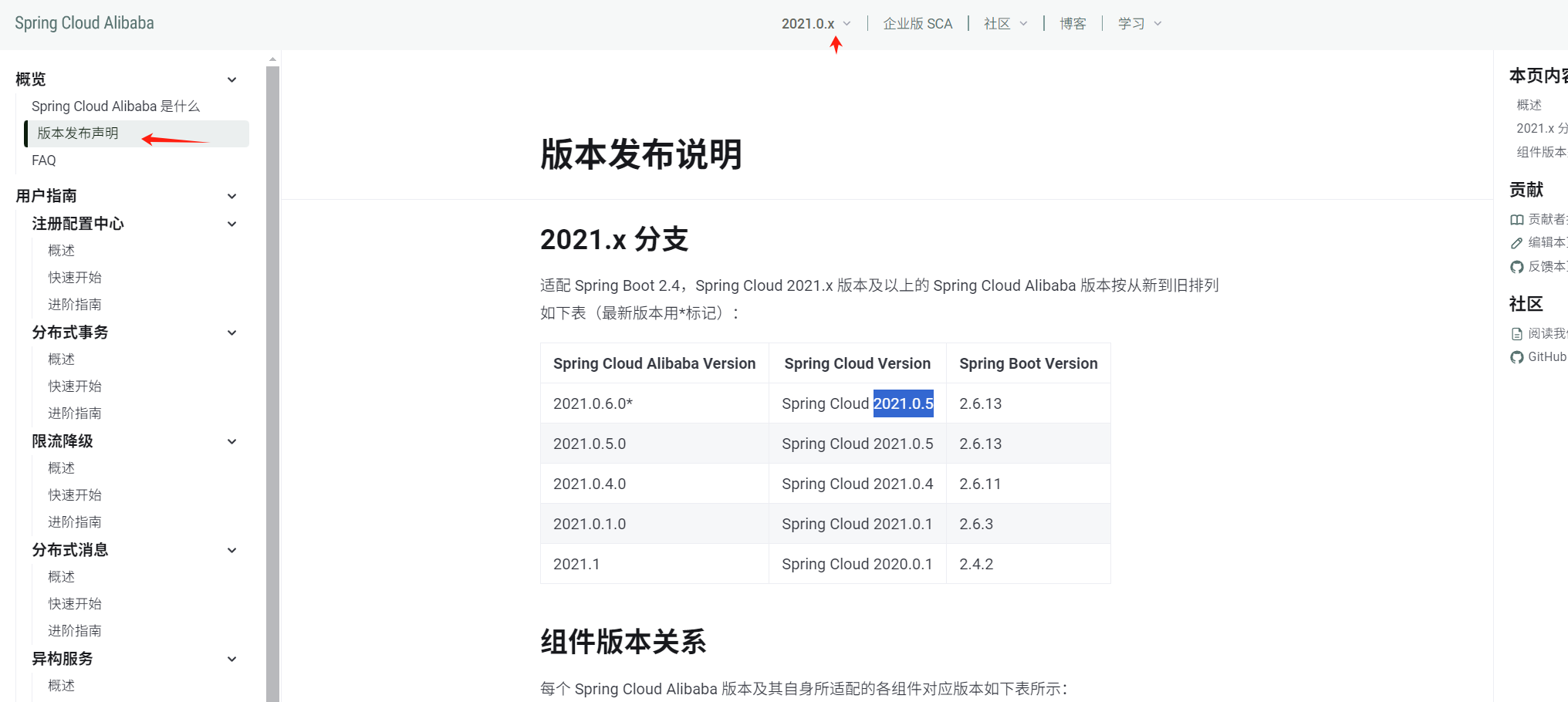The height and width of the screenshot is (702, 1568).
Task: Open the FAQ sidebar item
Action: (44, 160)
